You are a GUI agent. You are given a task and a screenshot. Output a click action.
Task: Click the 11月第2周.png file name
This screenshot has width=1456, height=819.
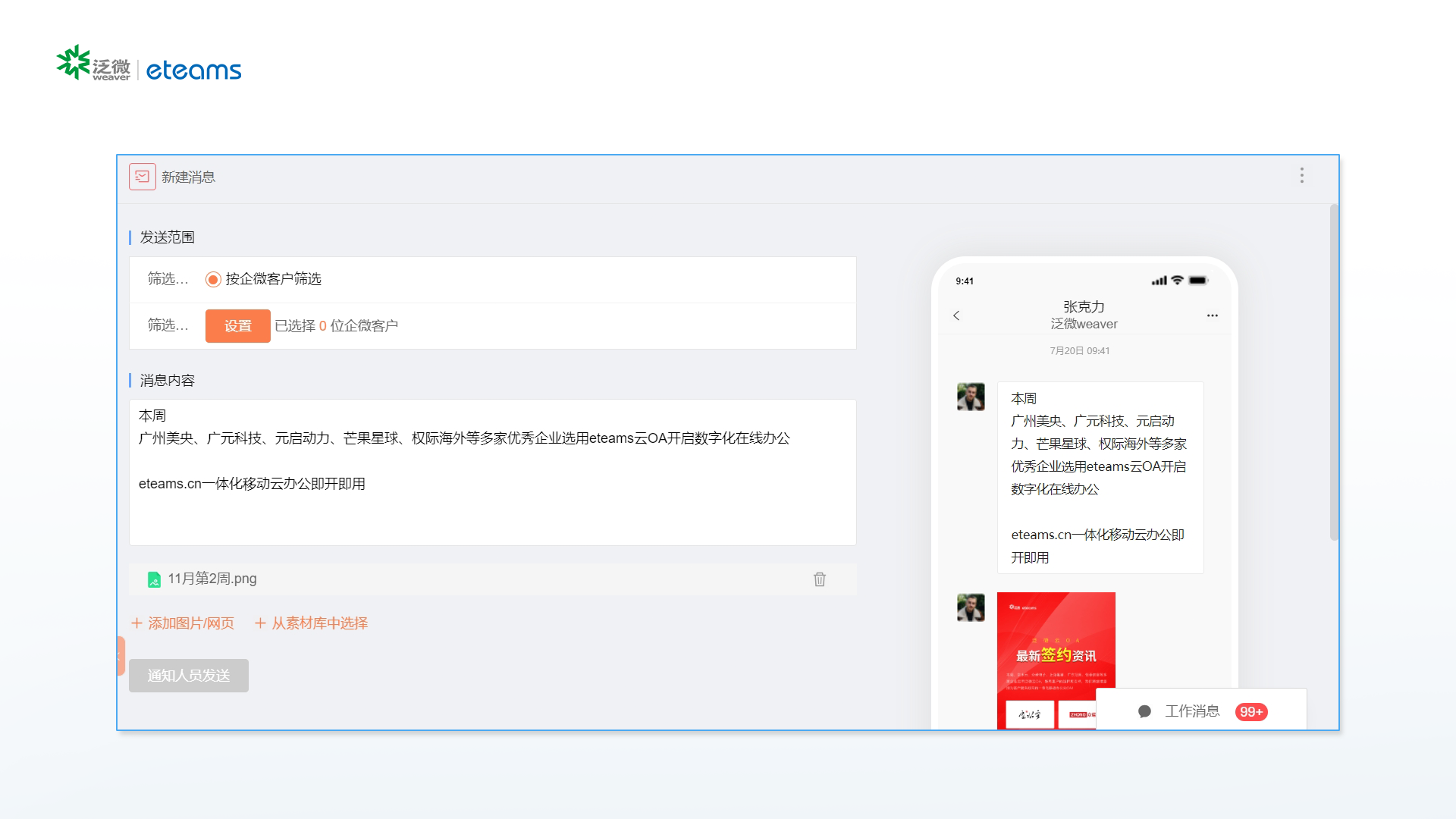(212, 579)
